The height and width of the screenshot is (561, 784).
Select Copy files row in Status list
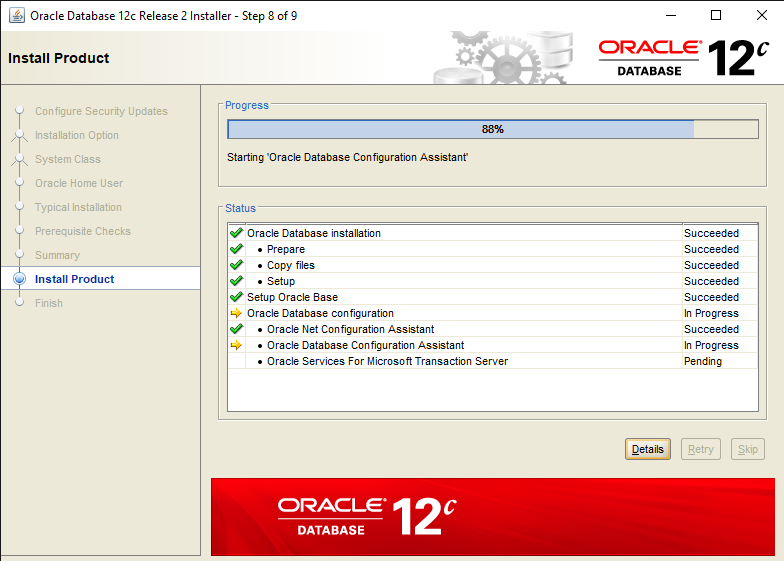pos(492,265)
